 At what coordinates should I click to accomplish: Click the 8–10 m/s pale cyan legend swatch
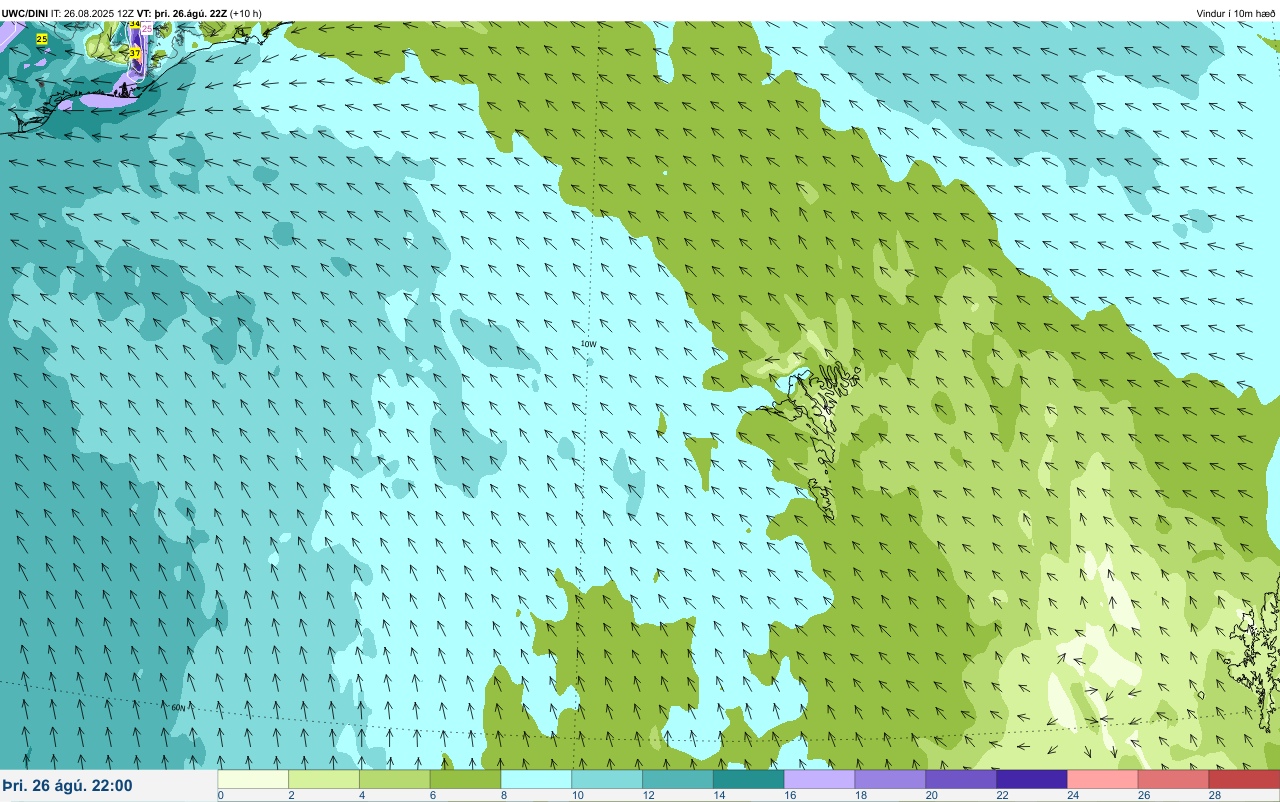point(537,779)
